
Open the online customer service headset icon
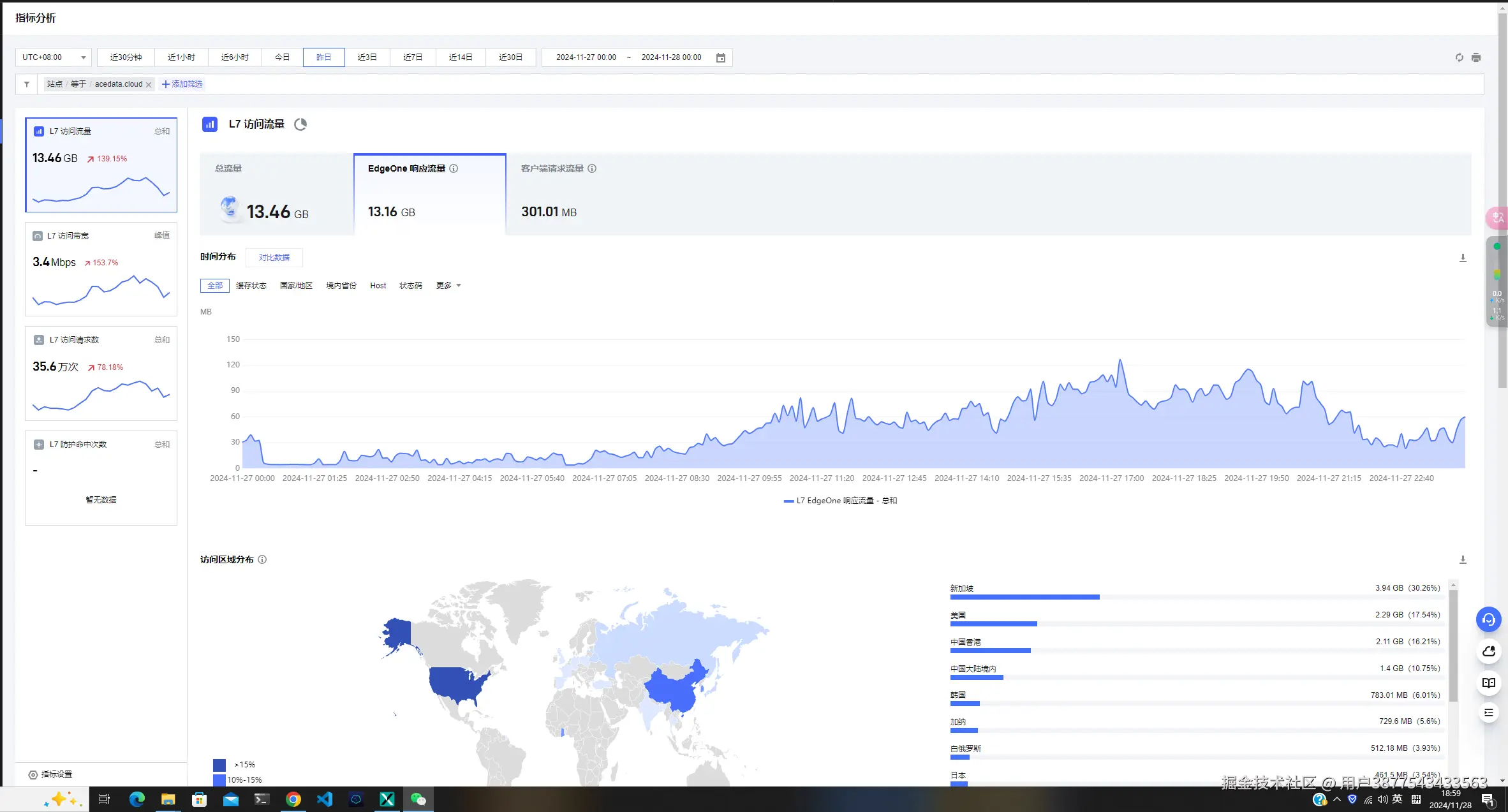coord(1488,619)
